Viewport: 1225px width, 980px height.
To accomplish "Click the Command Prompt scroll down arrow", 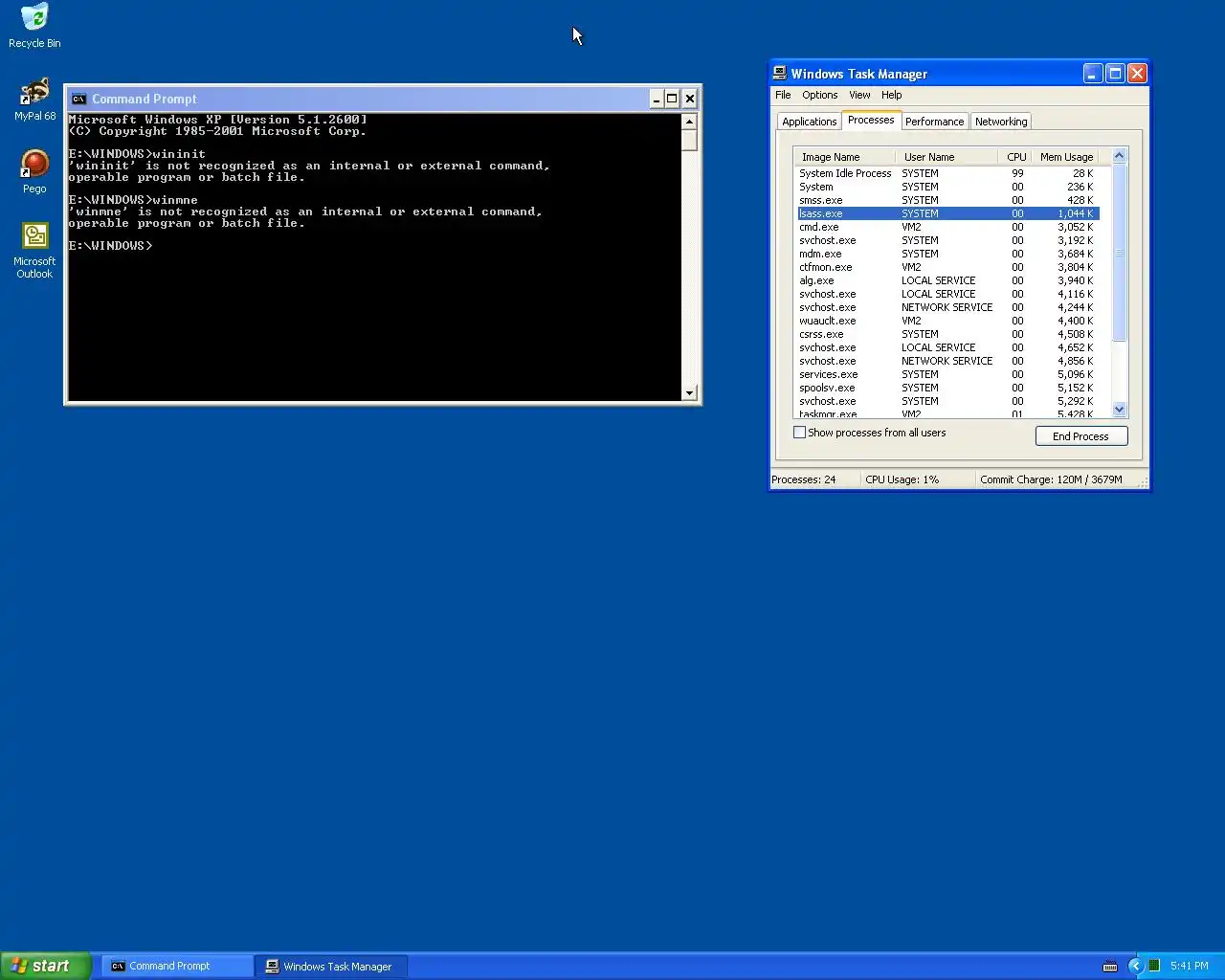I will pyautogui.click(x=689, y=392).
